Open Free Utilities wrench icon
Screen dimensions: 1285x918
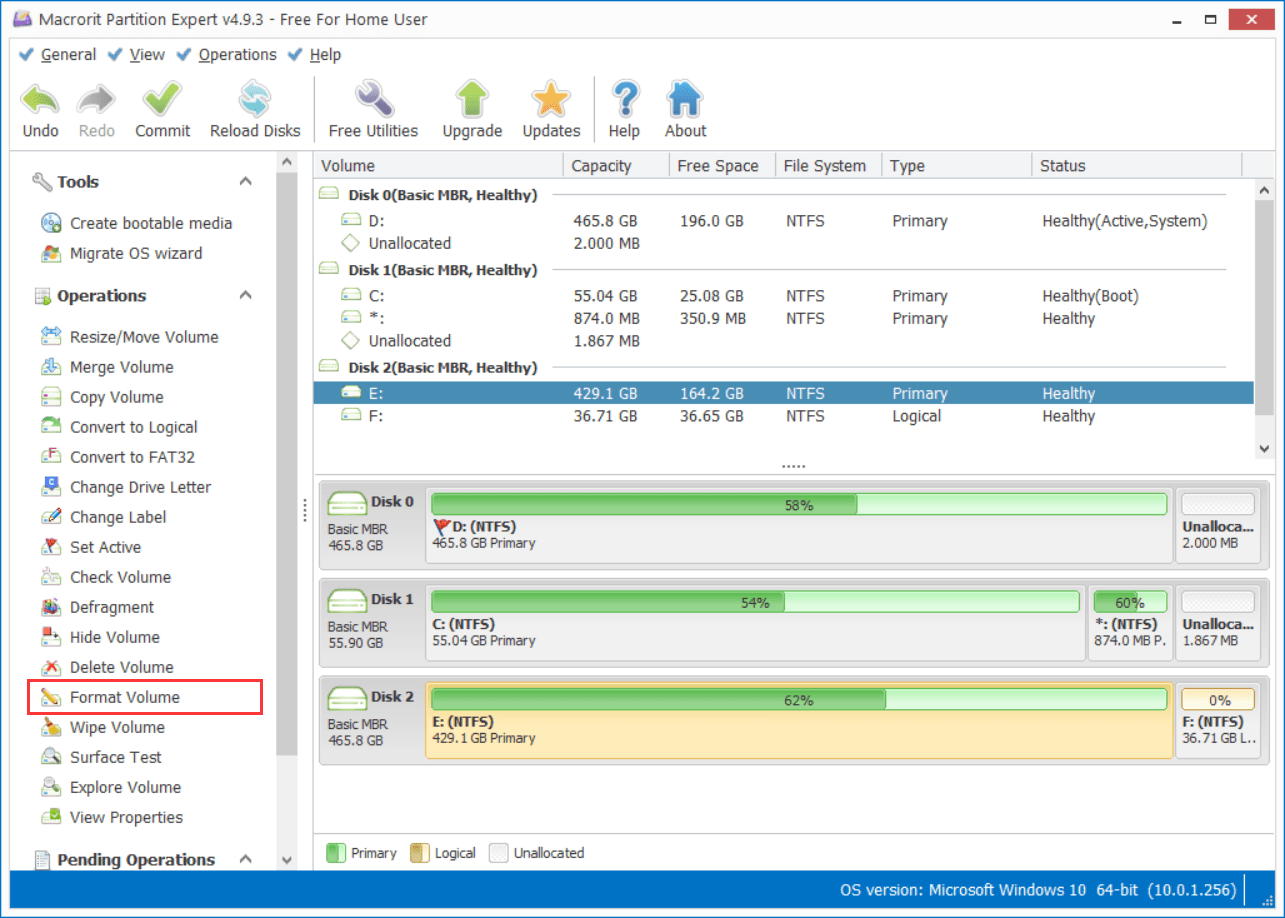(x=373, y=102)
